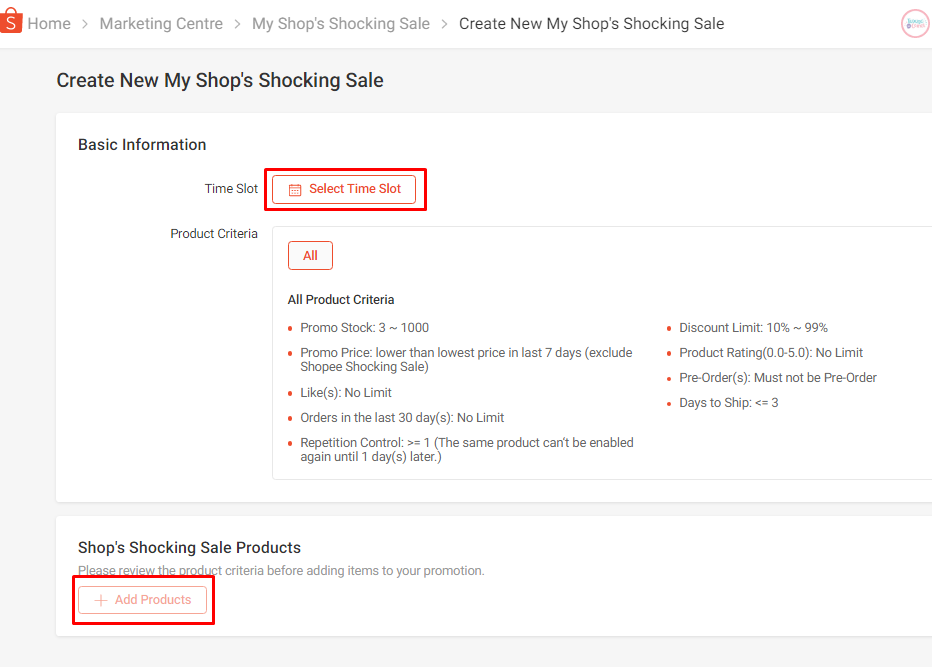
Task: Click the Discount Limit: 10% ~ 99% text
Action: 753,328
